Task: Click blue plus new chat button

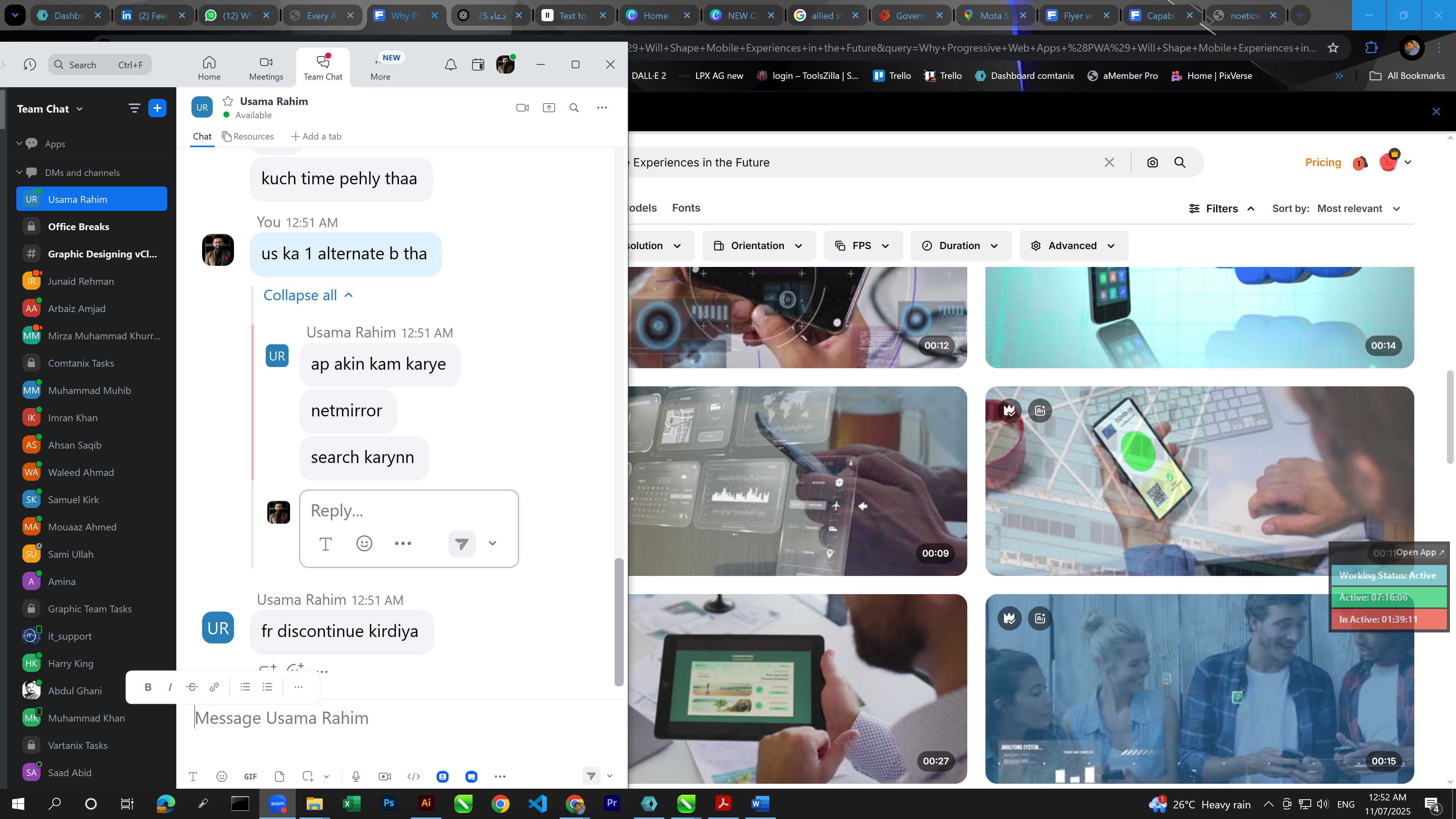Action: click(x=157, y=108)
